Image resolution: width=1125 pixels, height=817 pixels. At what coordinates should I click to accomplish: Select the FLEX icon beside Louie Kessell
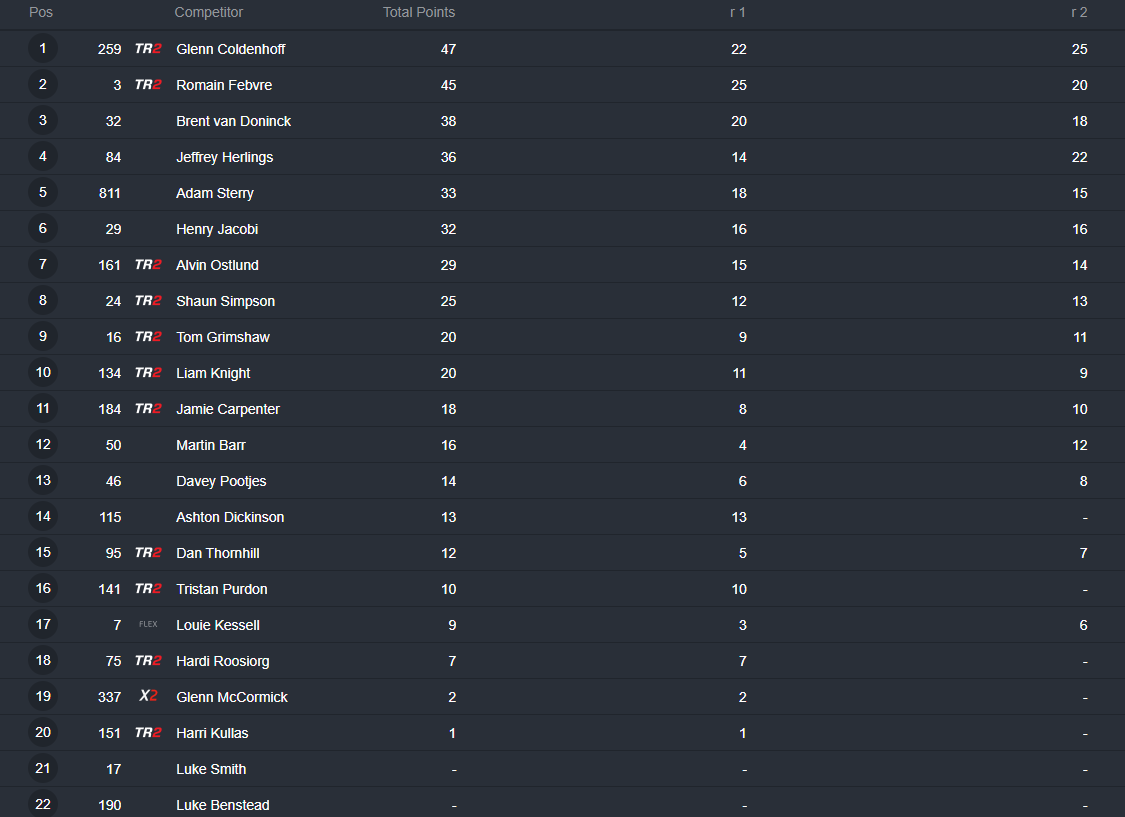click(x=148, y=624)
